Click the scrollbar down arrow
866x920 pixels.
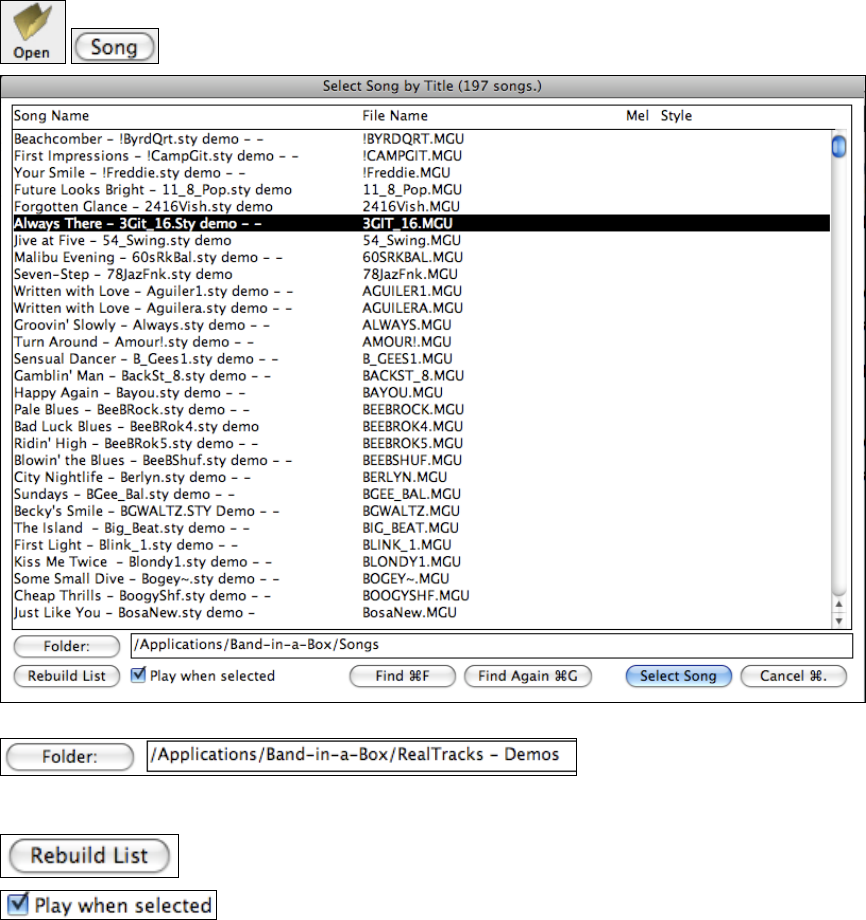point(839,620)
